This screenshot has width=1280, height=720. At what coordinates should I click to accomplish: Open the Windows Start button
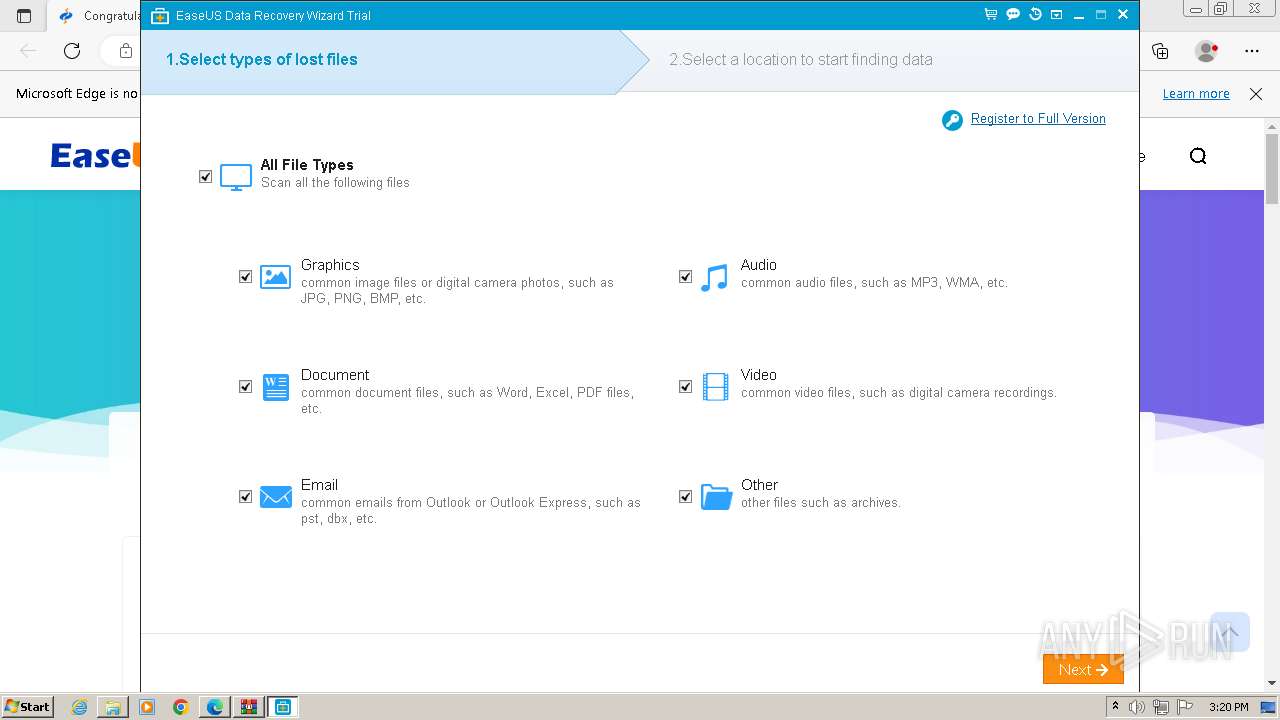coord(28,707)
